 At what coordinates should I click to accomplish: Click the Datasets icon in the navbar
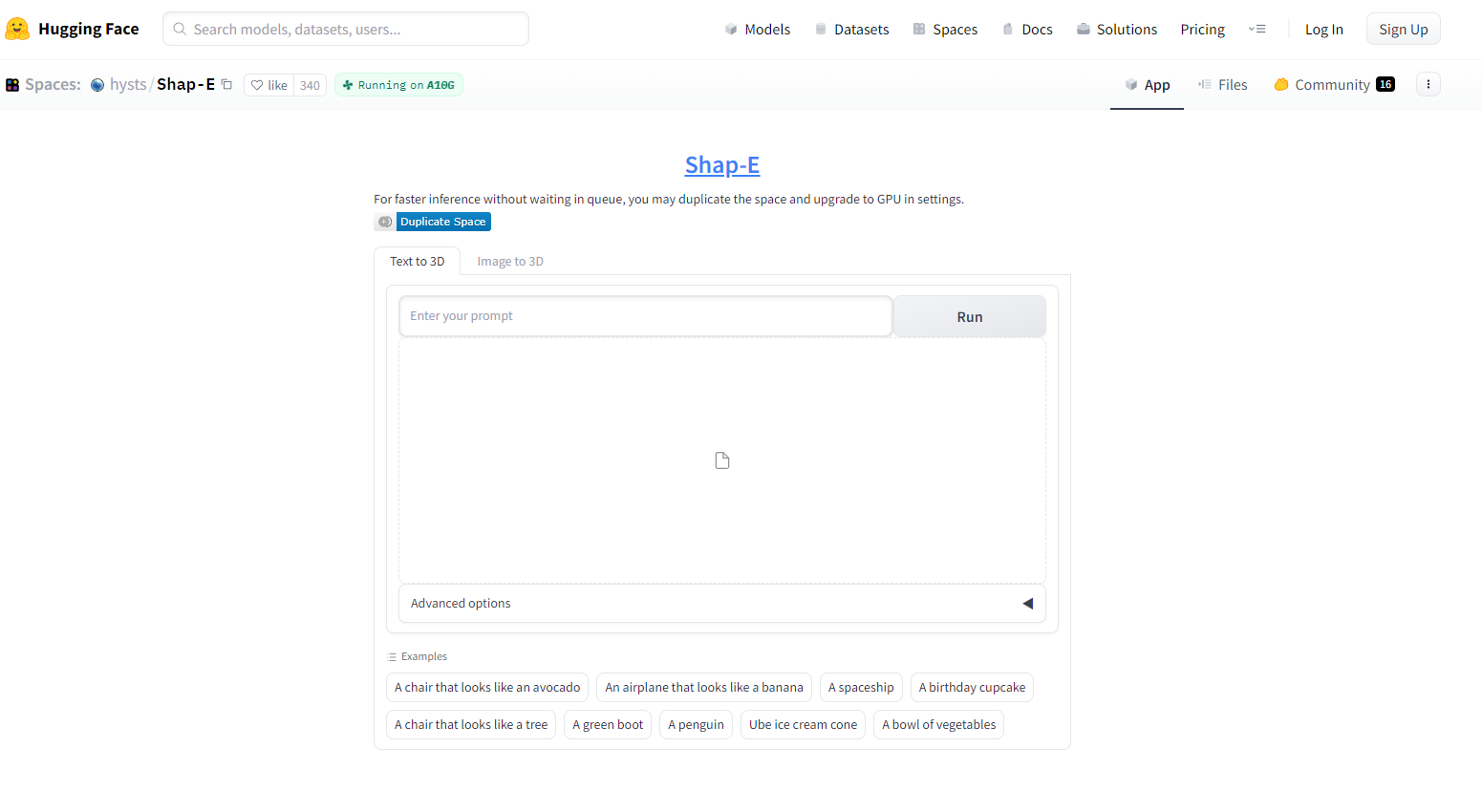(x=820, y=29)
